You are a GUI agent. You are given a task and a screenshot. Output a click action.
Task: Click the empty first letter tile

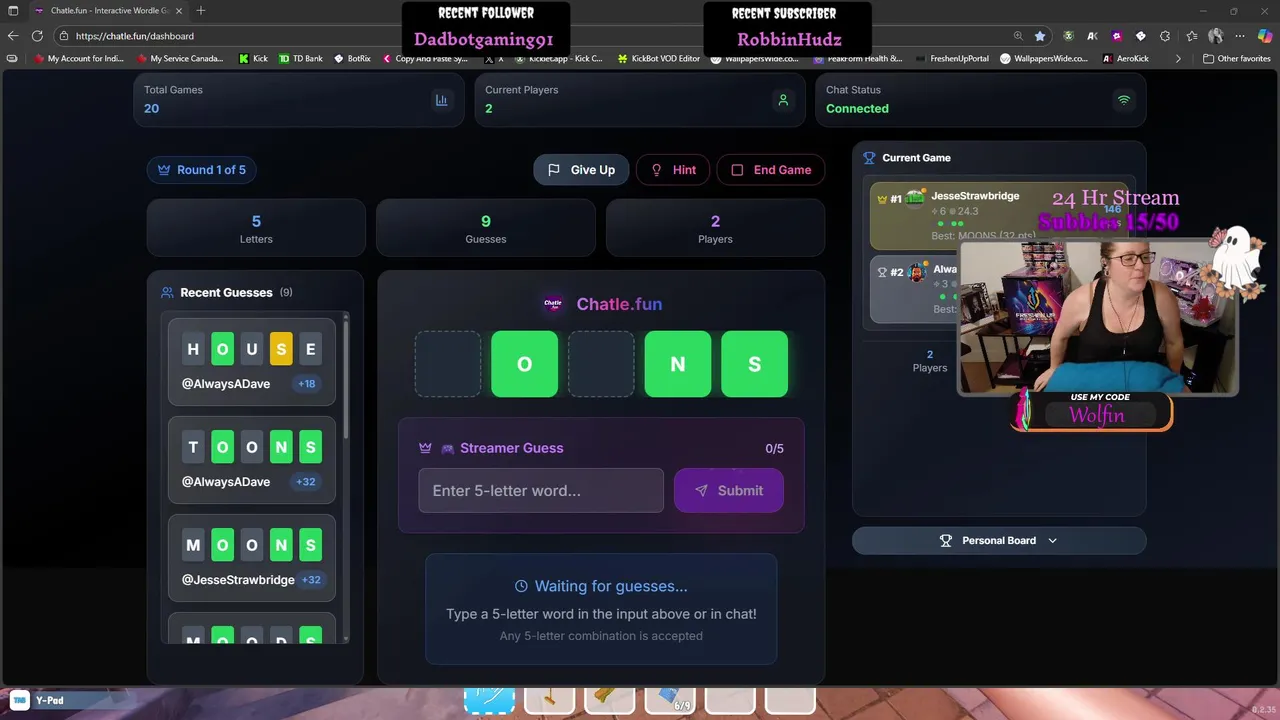(448, 364)
